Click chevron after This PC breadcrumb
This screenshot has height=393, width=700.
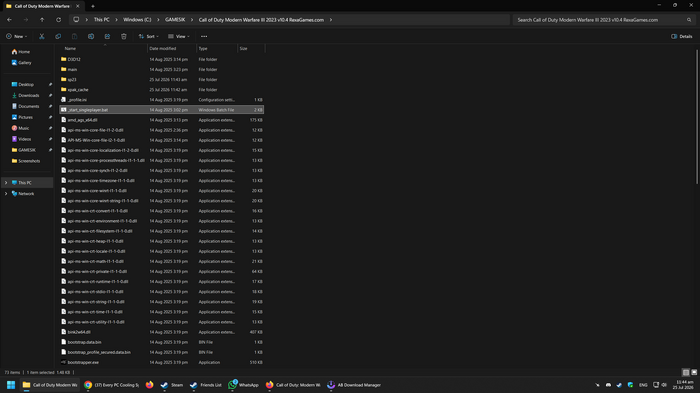pyautogui.click(x=117, y=20)
